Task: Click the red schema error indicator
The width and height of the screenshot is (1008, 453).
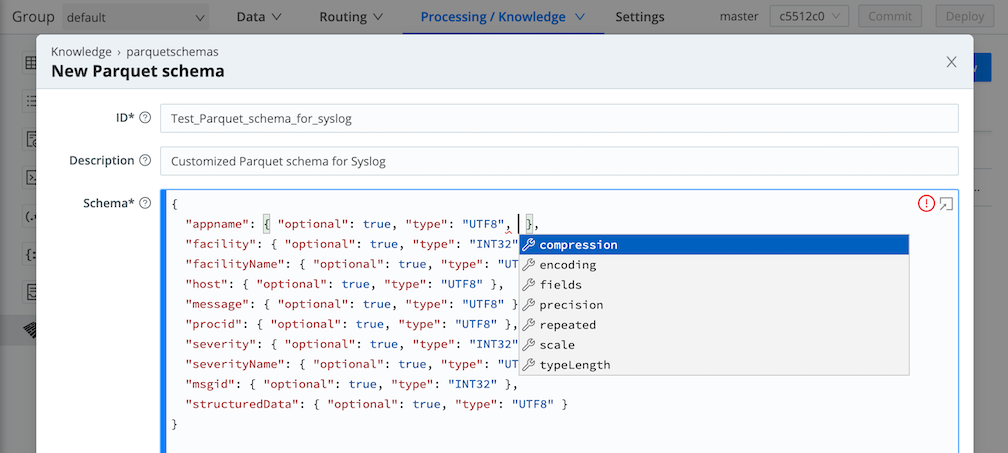Action: 926,204
